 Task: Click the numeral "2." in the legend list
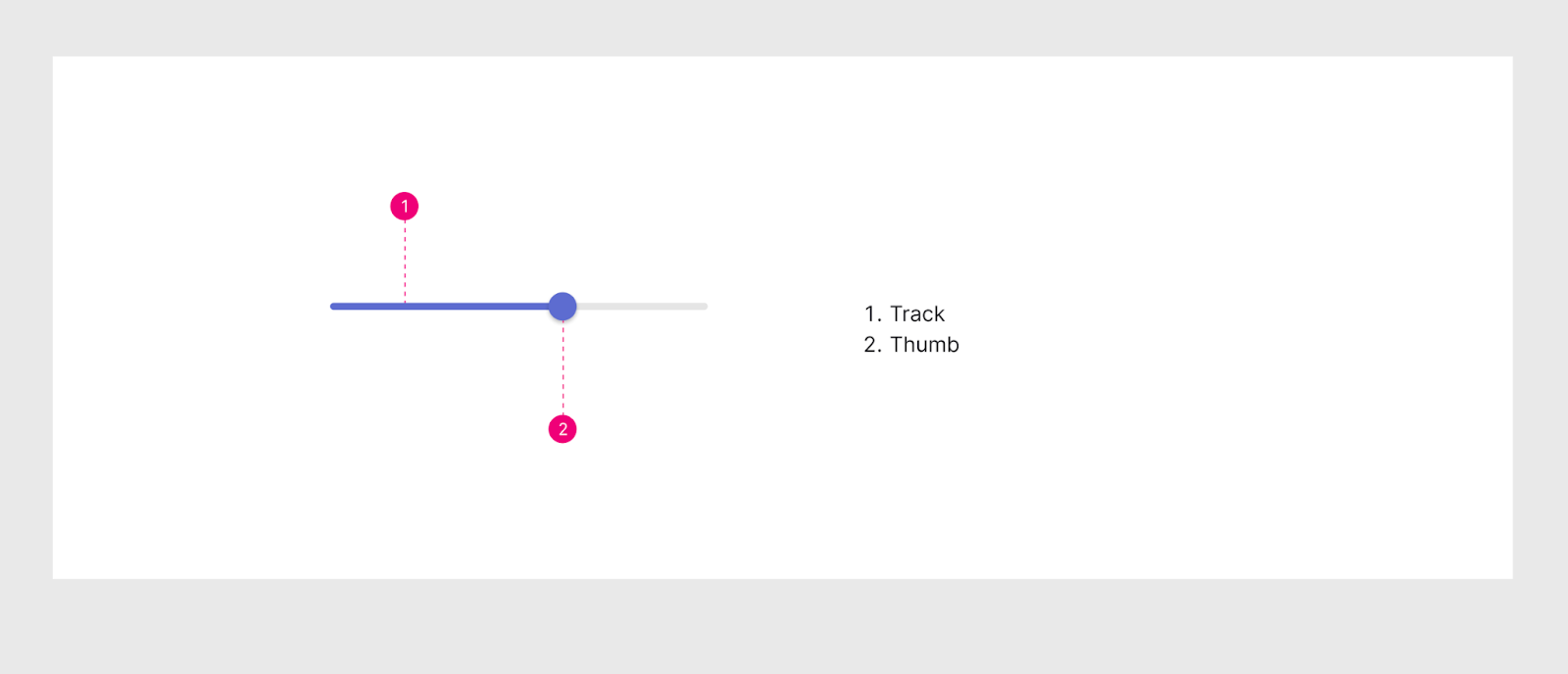[872, 344]
